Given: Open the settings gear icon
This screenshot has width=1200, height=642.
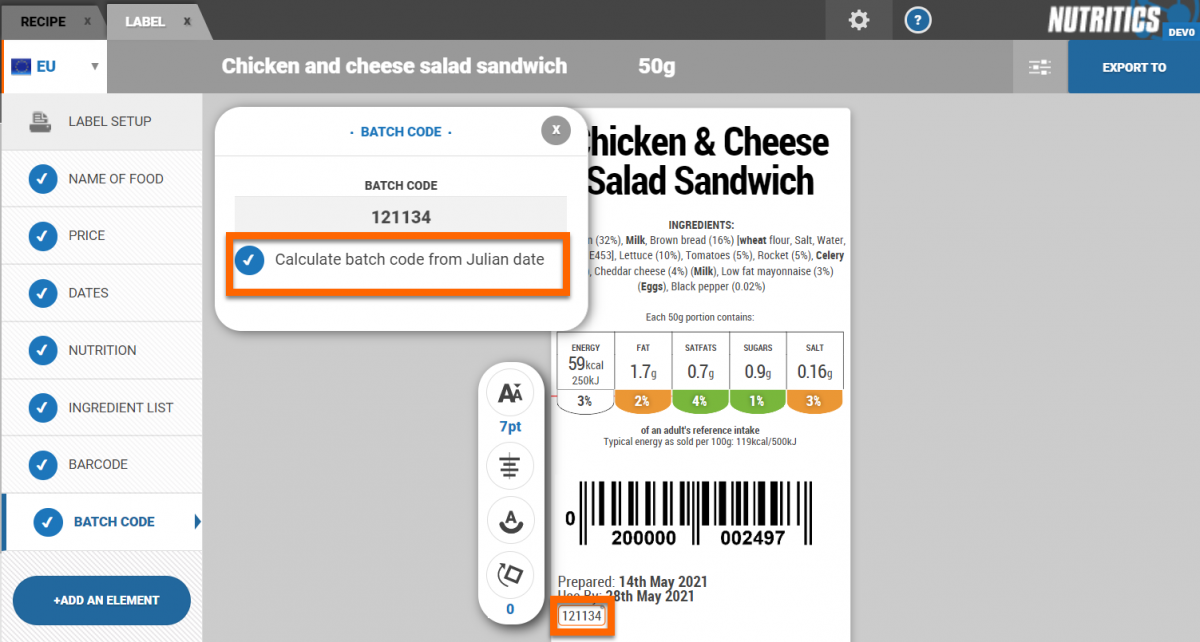Looking at the screenshot, I should tap(859, 20).
